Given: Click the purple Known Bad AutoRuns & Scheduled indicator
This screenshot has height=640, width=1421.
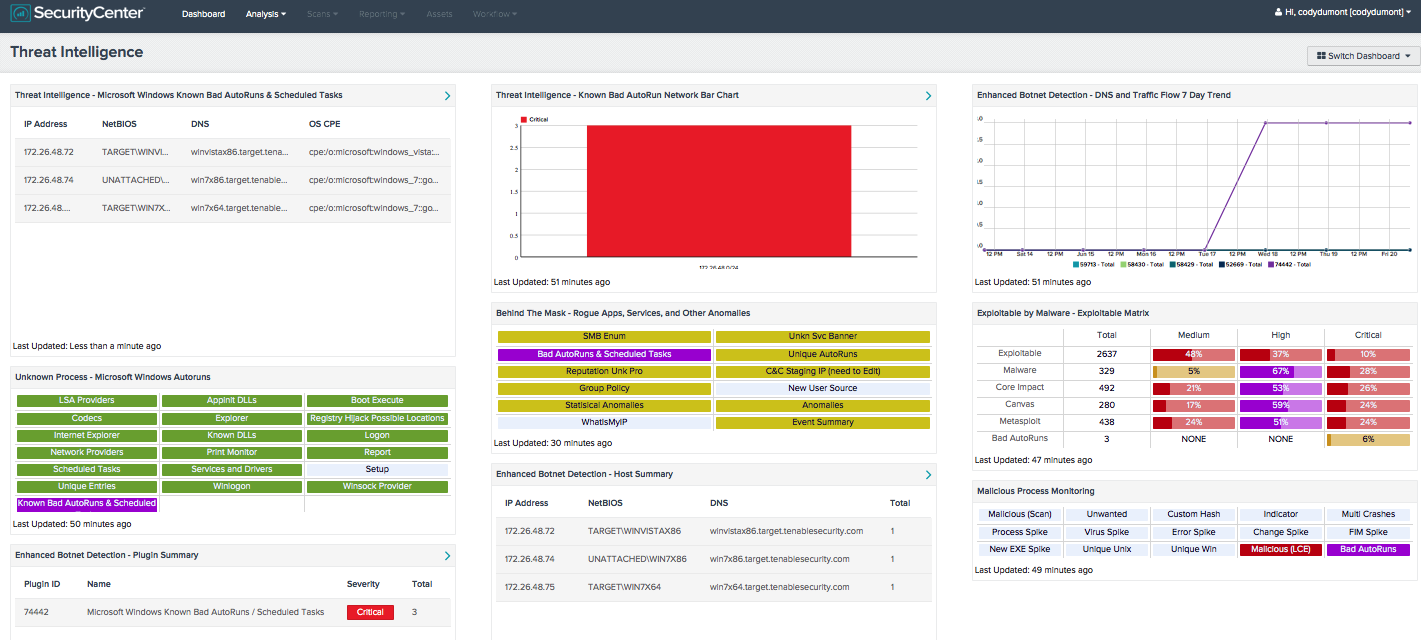Looking at the screenshot, I should point(87,503).
